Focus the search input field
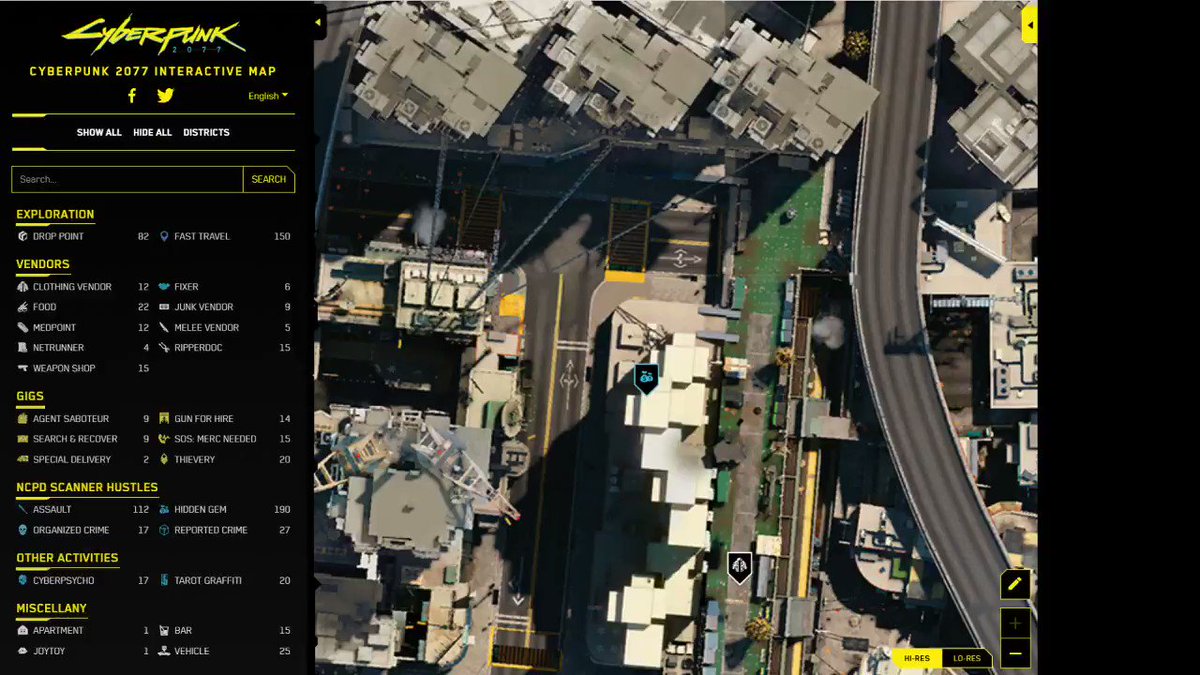The image size is (1200, 675). click(127, 179)
